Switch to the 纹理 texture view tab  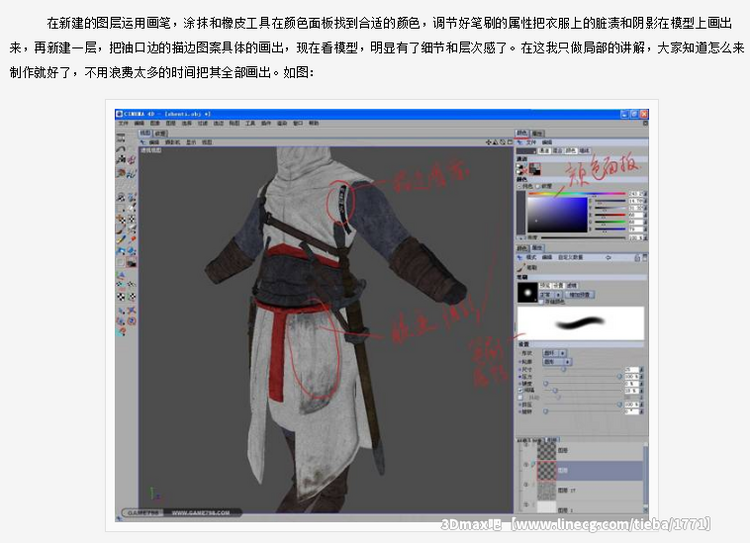[x=161, y=133]
